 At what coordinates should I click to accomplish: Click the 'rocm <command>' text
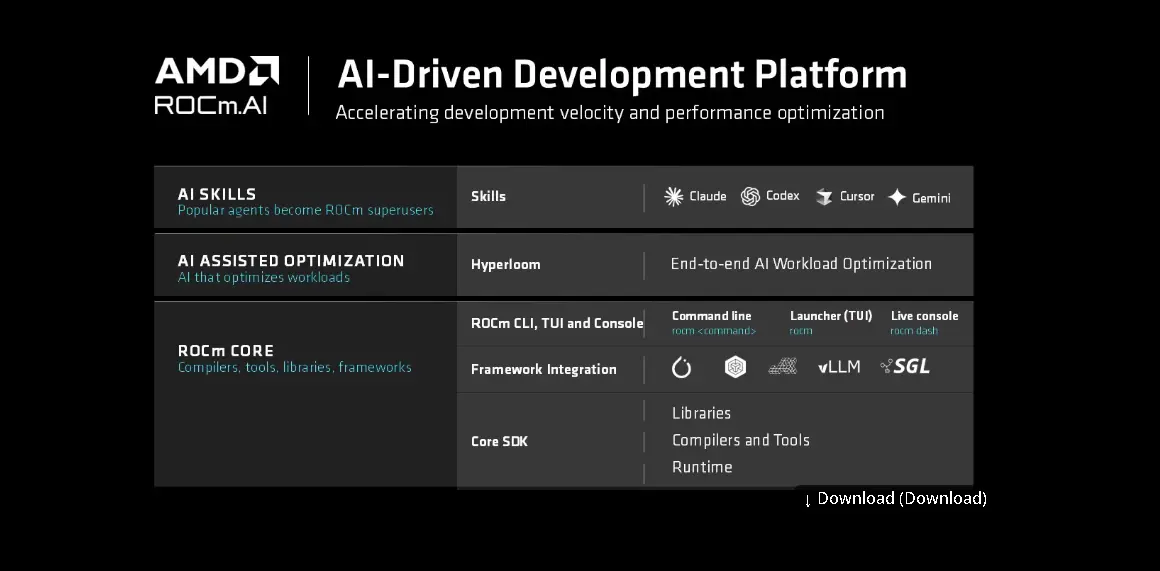pyautogui.click(x=714, y=331)
